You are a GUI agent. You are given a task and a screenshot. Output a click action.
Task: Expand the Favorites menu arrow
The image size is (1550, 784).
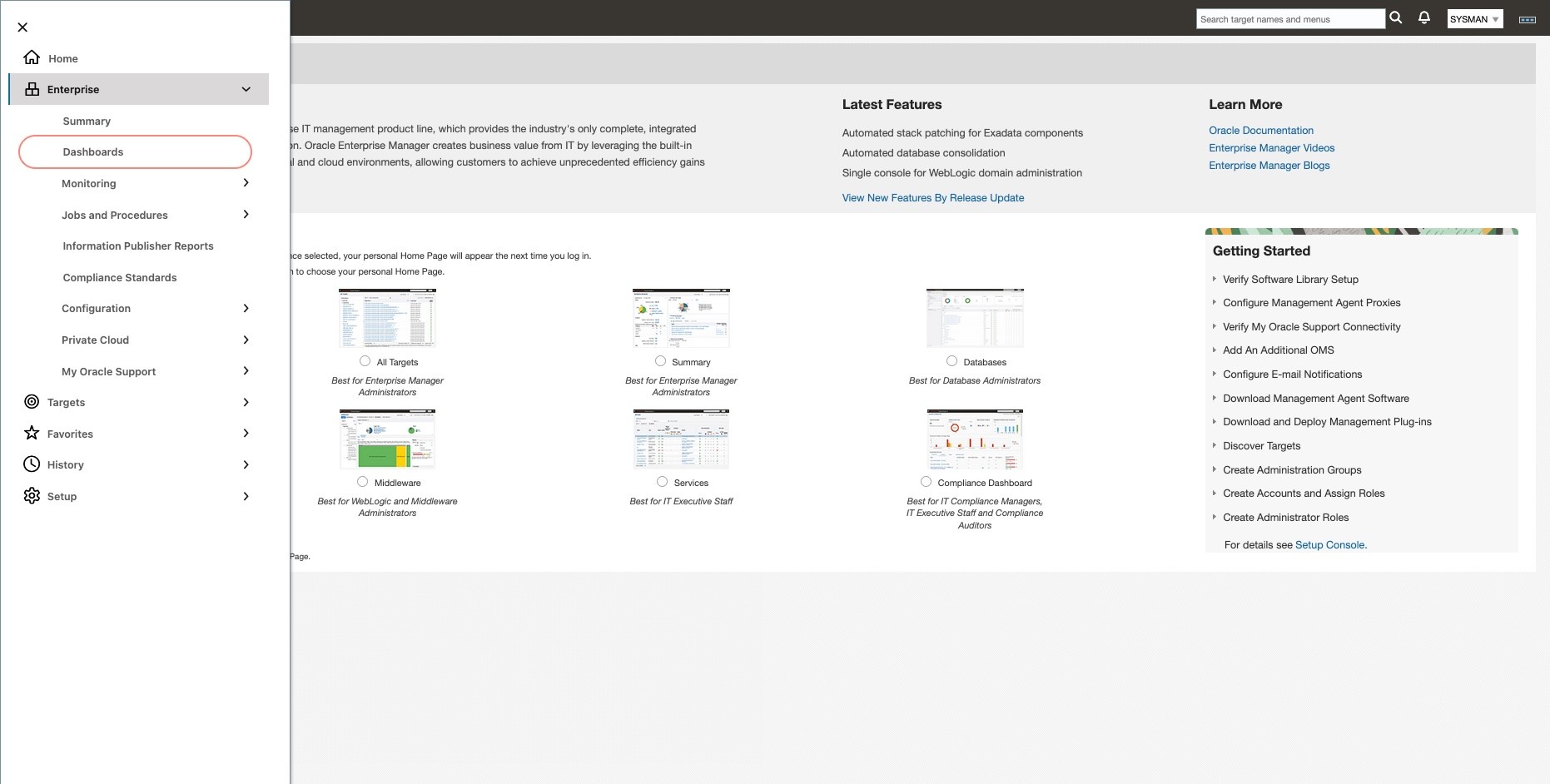(246, 433)
